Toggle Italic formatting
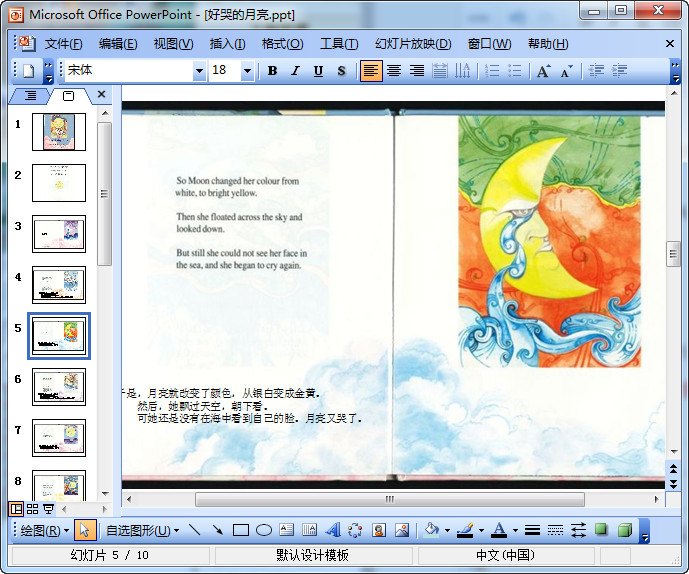 pos(295,71)
